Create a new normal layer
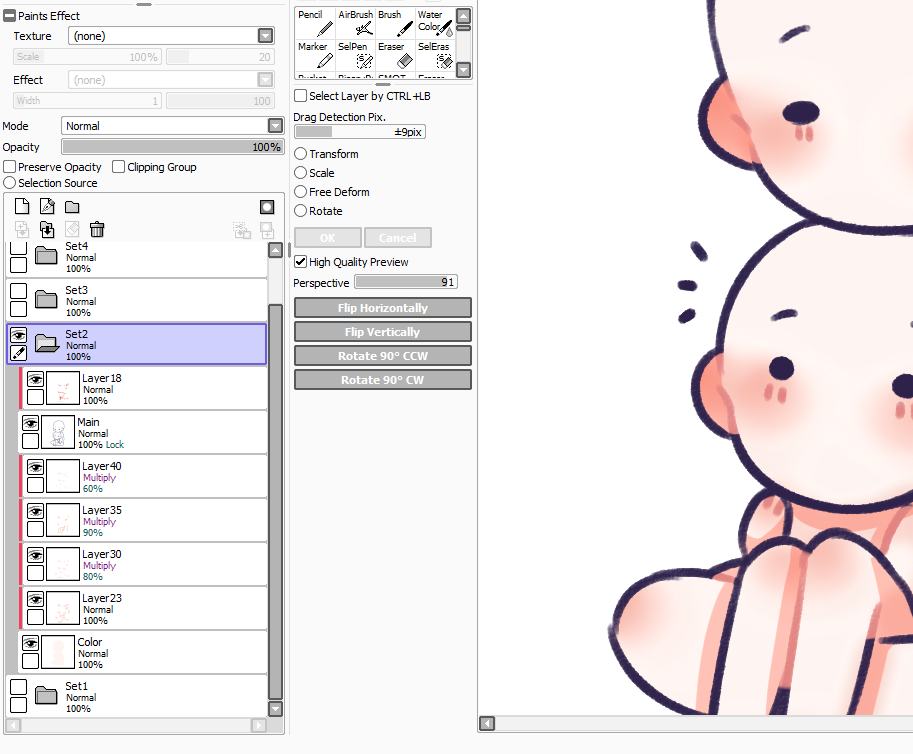The image size is (913, 754). coord(22,206)
